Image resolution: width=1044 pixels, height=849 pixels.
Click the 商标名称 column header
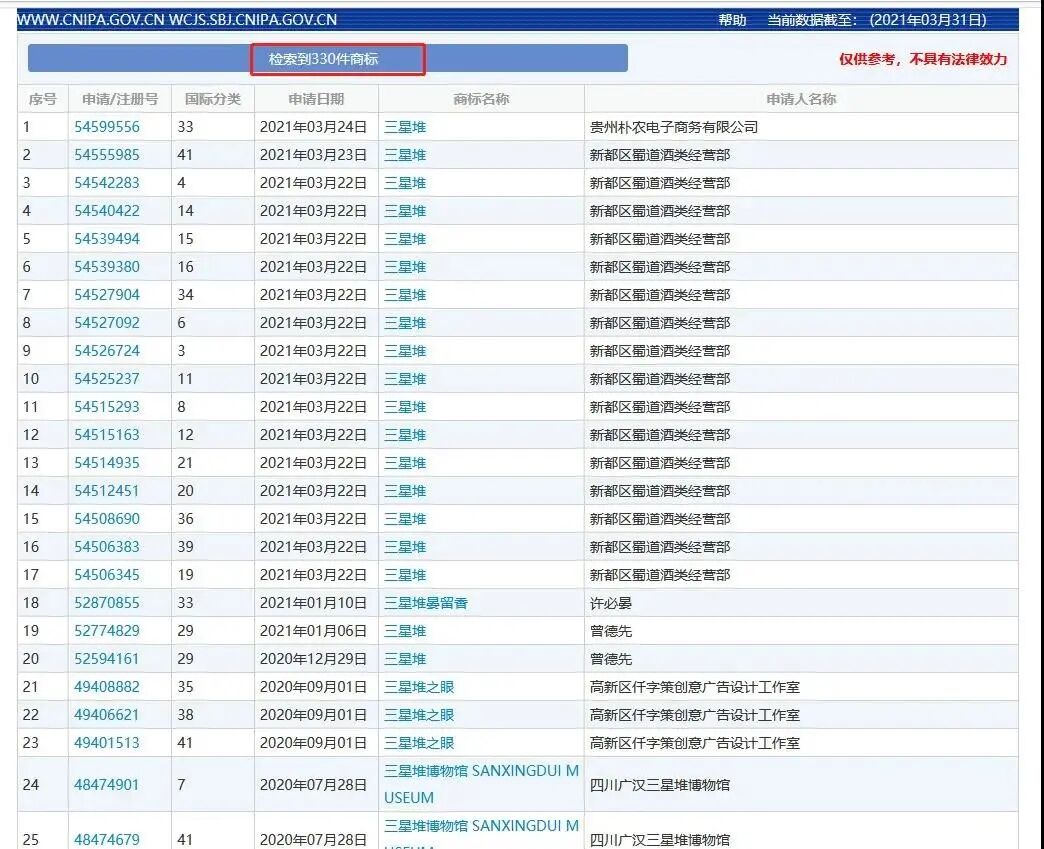tap(481, 99)
